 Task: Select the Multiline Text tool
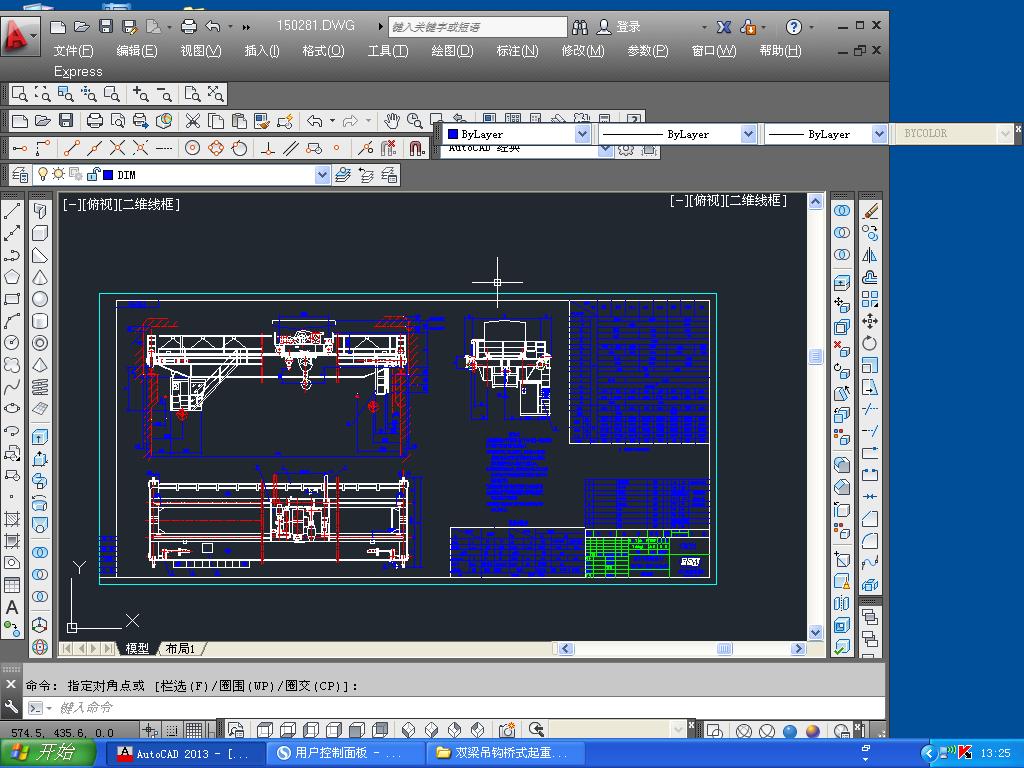(x=12, y=607)
